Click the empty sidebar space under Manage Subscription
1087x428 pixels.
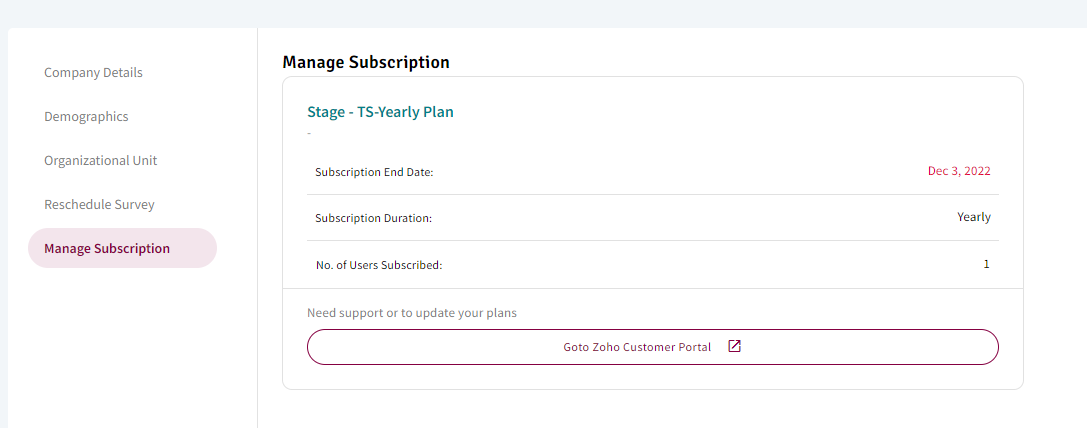pos(132,347)
